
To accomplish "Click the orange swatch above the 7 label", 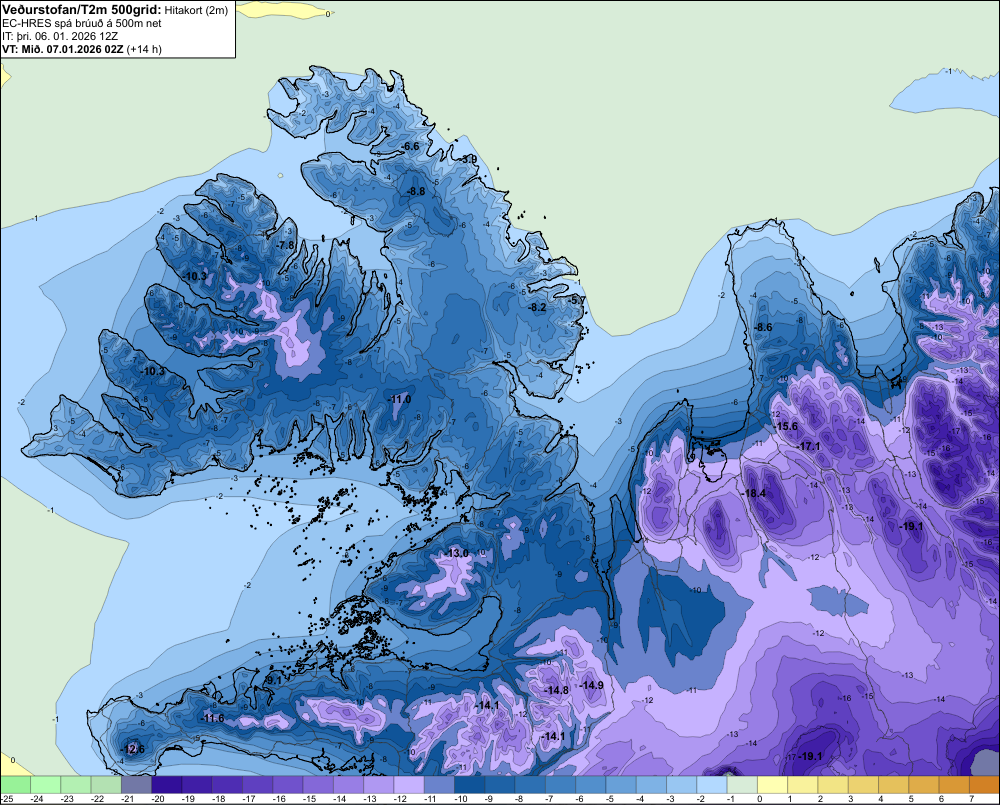I will pyautogui.click(x=984, y=785).
